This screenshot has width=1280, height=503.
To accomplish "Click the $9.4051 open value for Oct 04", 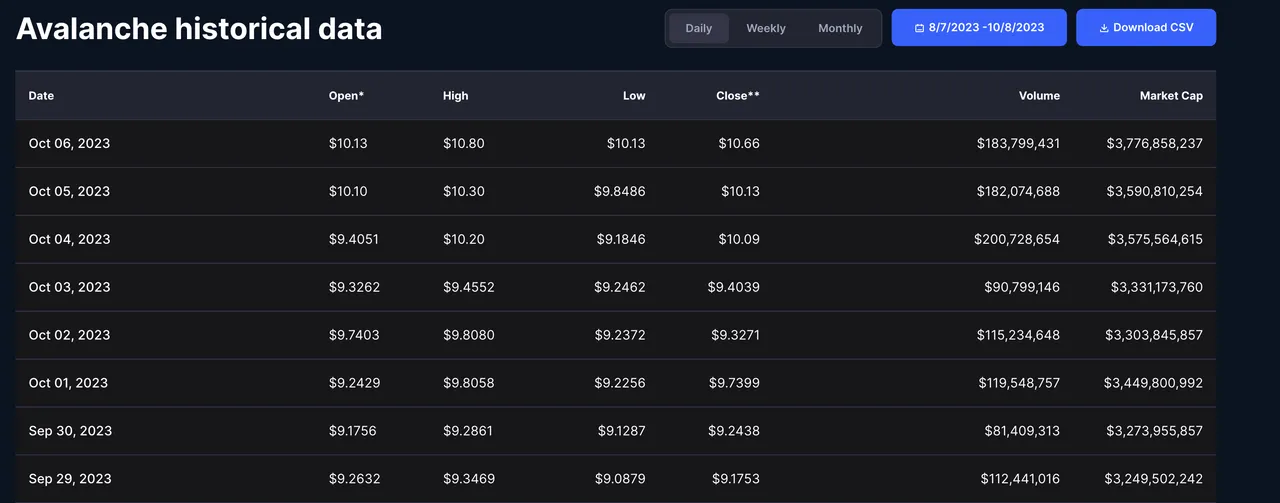I will pyautogui.click(x=354, y=240).
